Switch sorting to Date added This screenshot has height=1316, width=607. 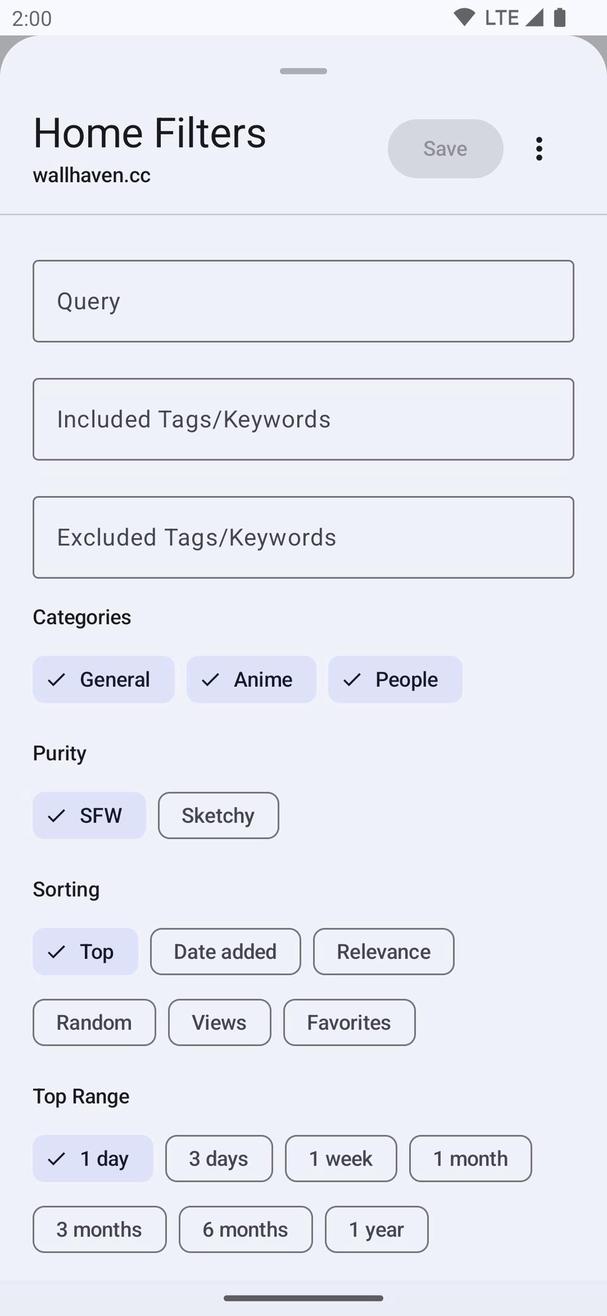pyautogui.click(x=225, y=951)
